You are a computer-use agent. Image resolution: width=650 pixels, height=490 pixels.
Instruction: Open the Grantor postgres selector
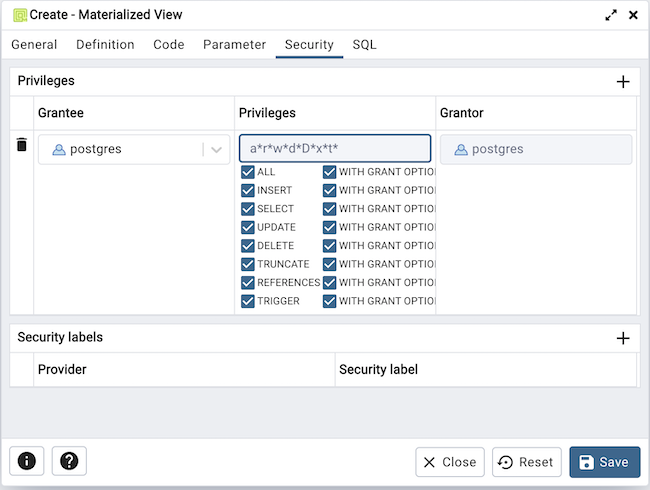(536, 150)
